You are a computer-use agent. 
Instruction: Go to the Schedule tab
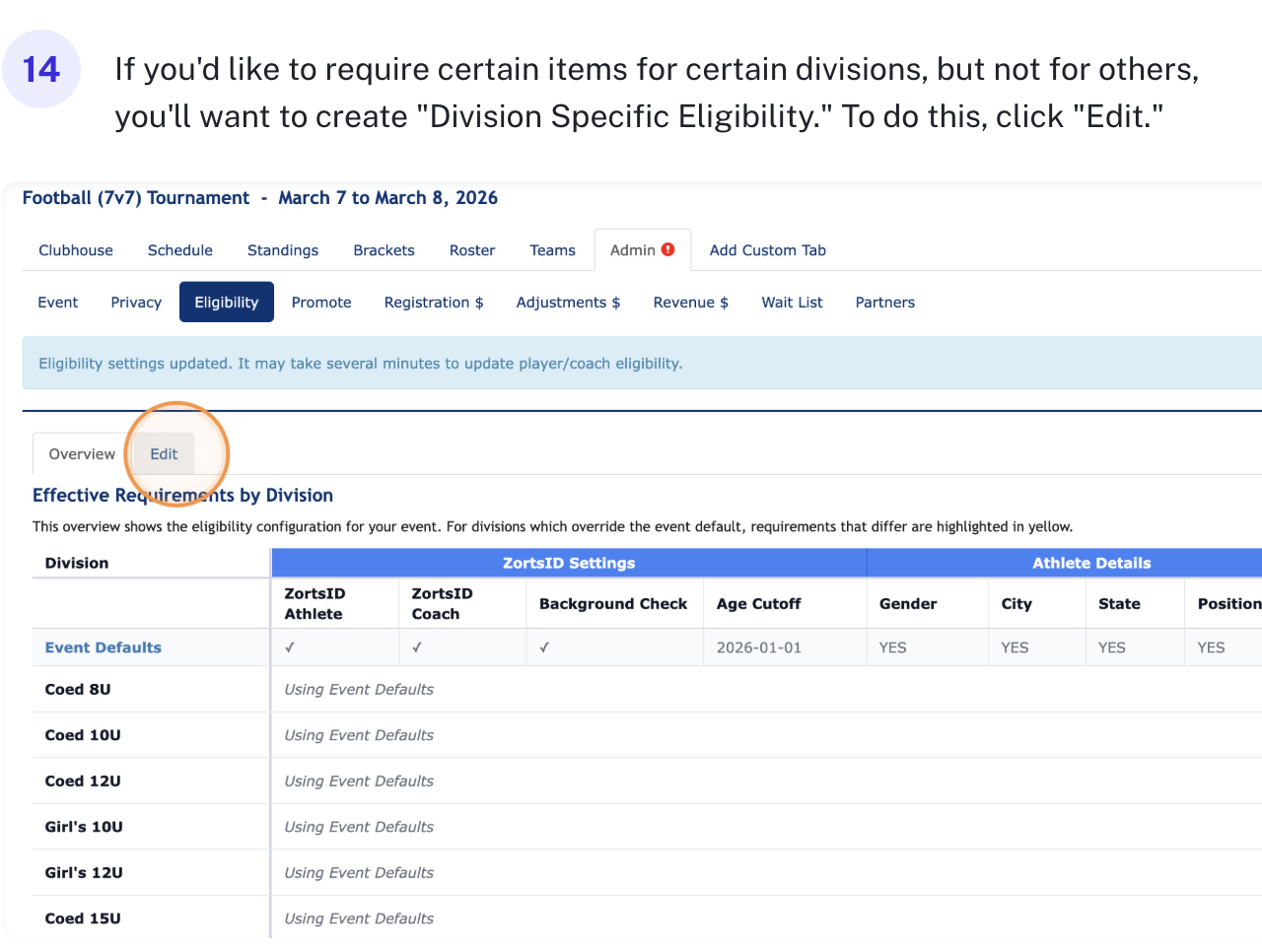tap(180, 250)
